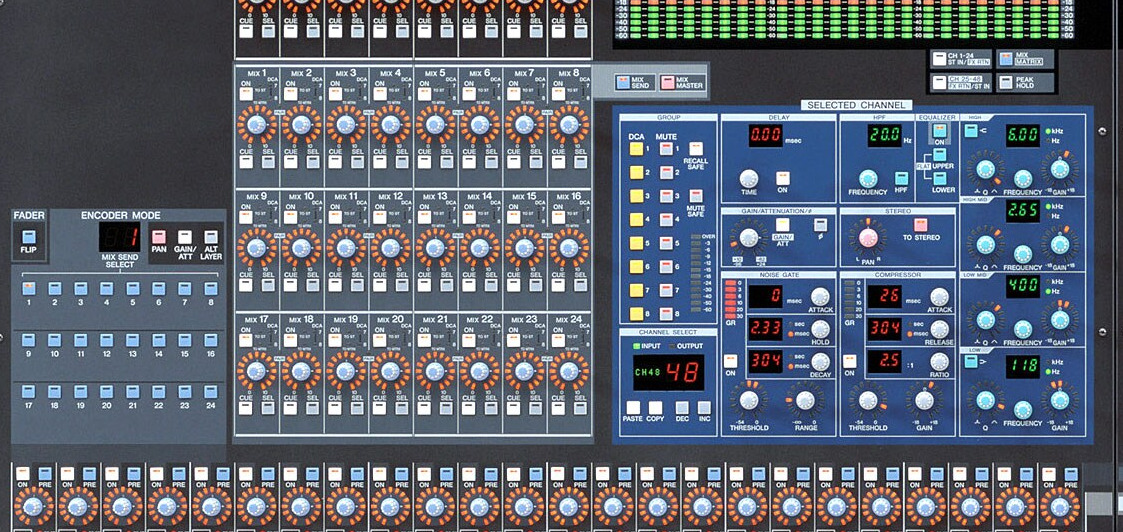
Task: Click the MIX 20 level encoder knob
Action: pos(390,370)
